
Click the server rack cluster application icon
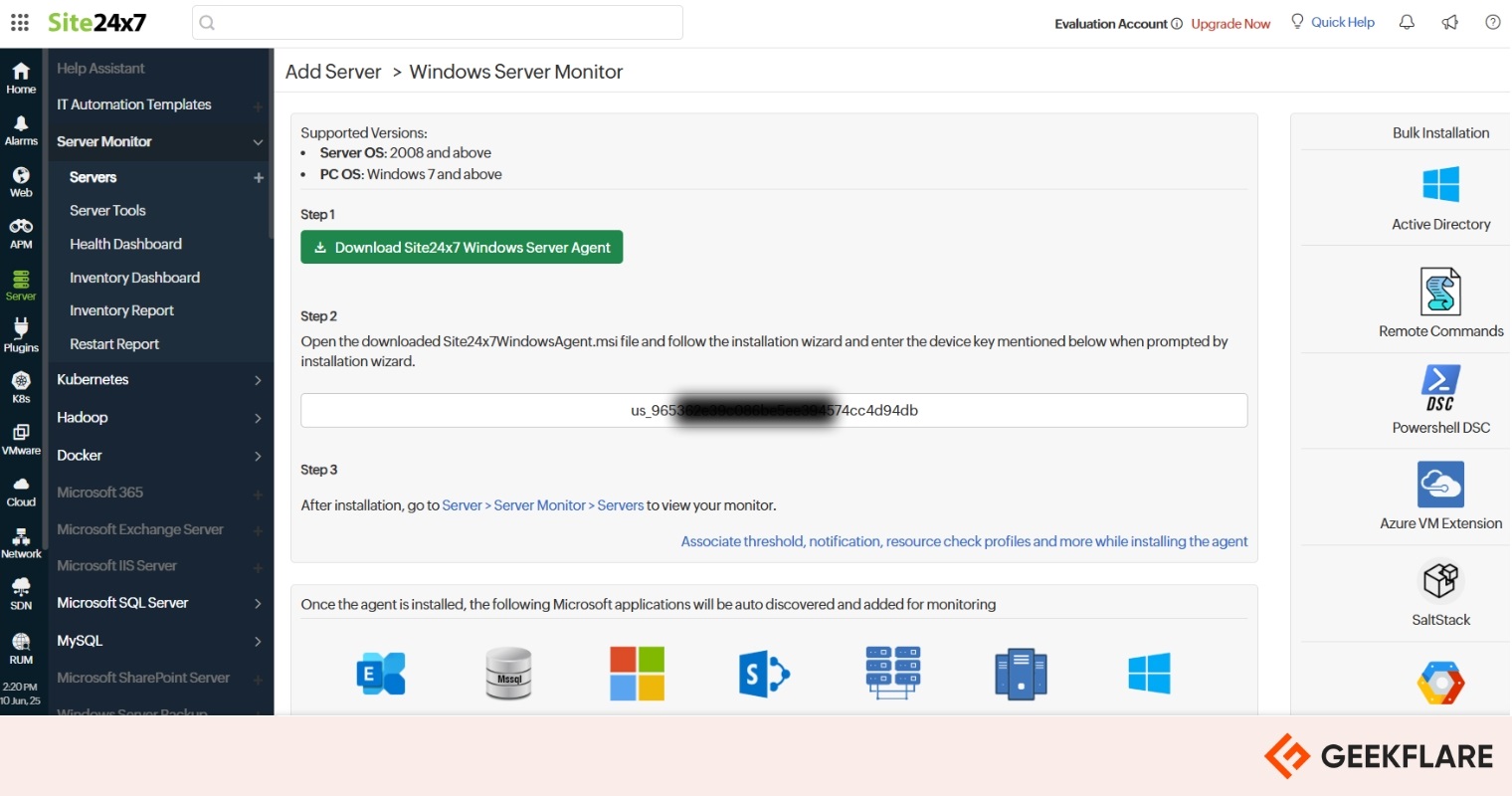pyautogui.click(x=893, y=674)
